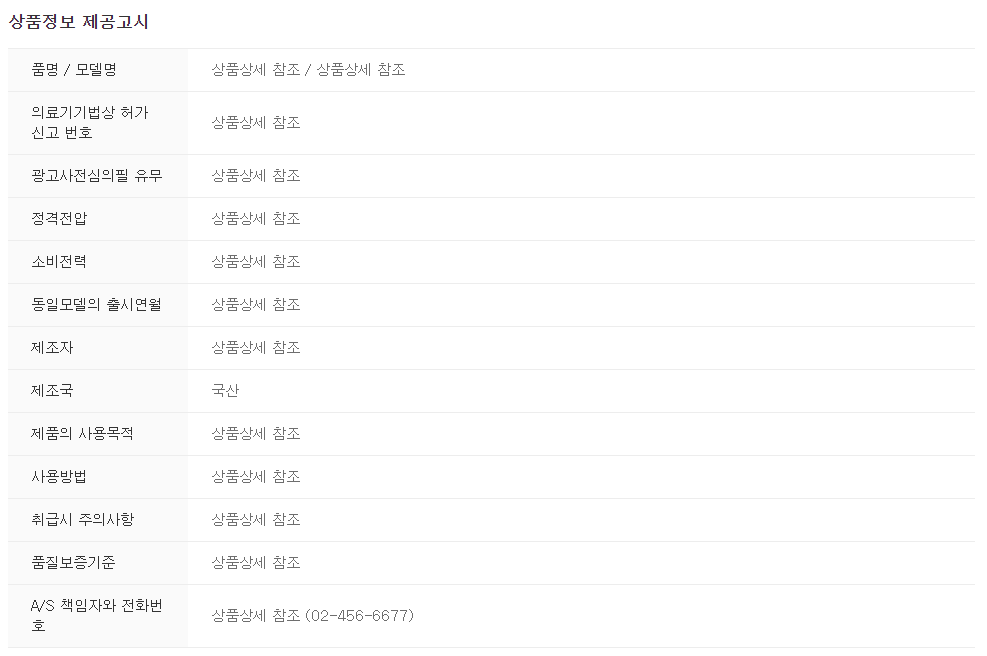The image size is (987, 656).
Task: Click the 제조국 row label
Action: [52, 390]
